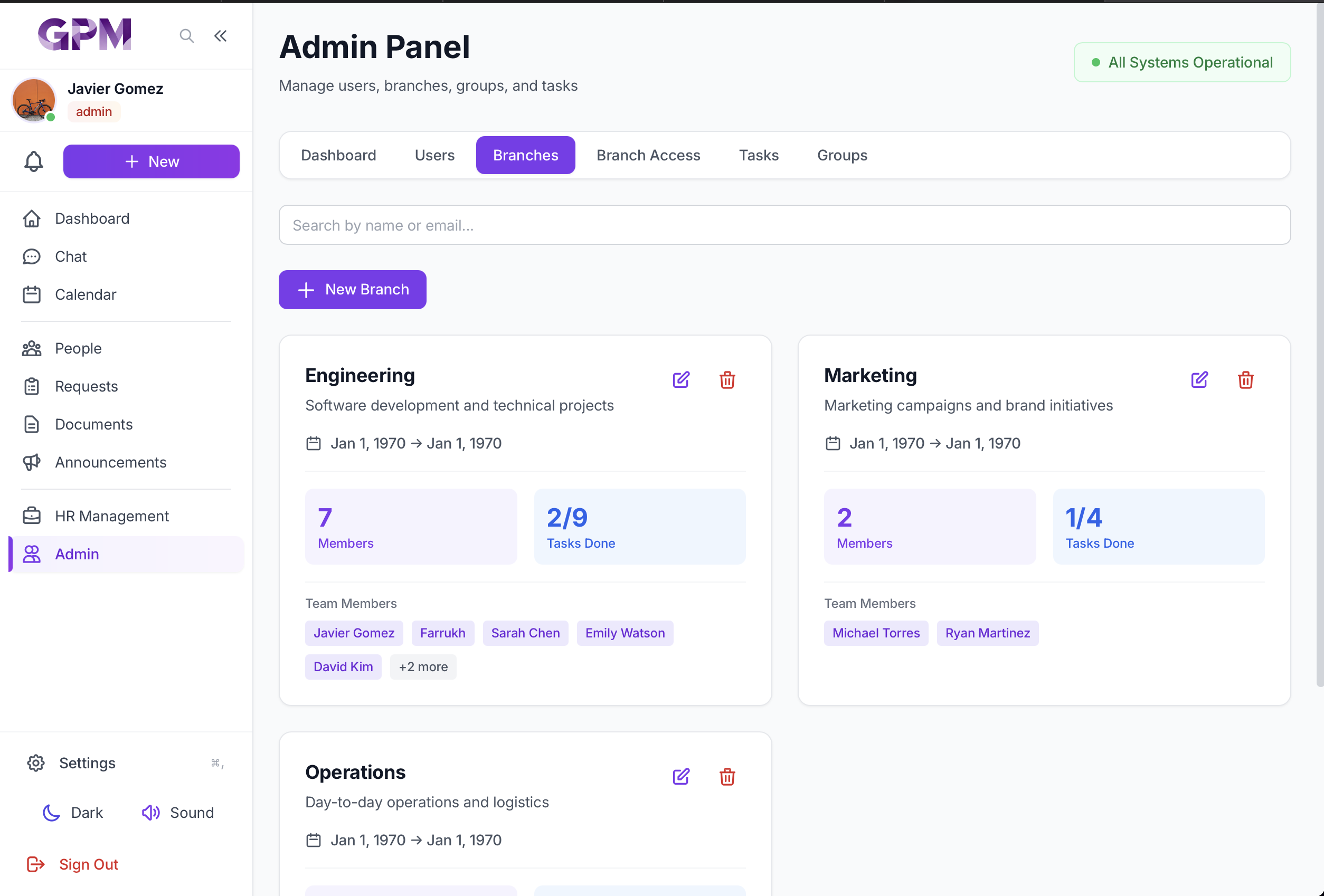Click the Settings gear icon
1324x896 pixels.
click(x=36, y=762)
